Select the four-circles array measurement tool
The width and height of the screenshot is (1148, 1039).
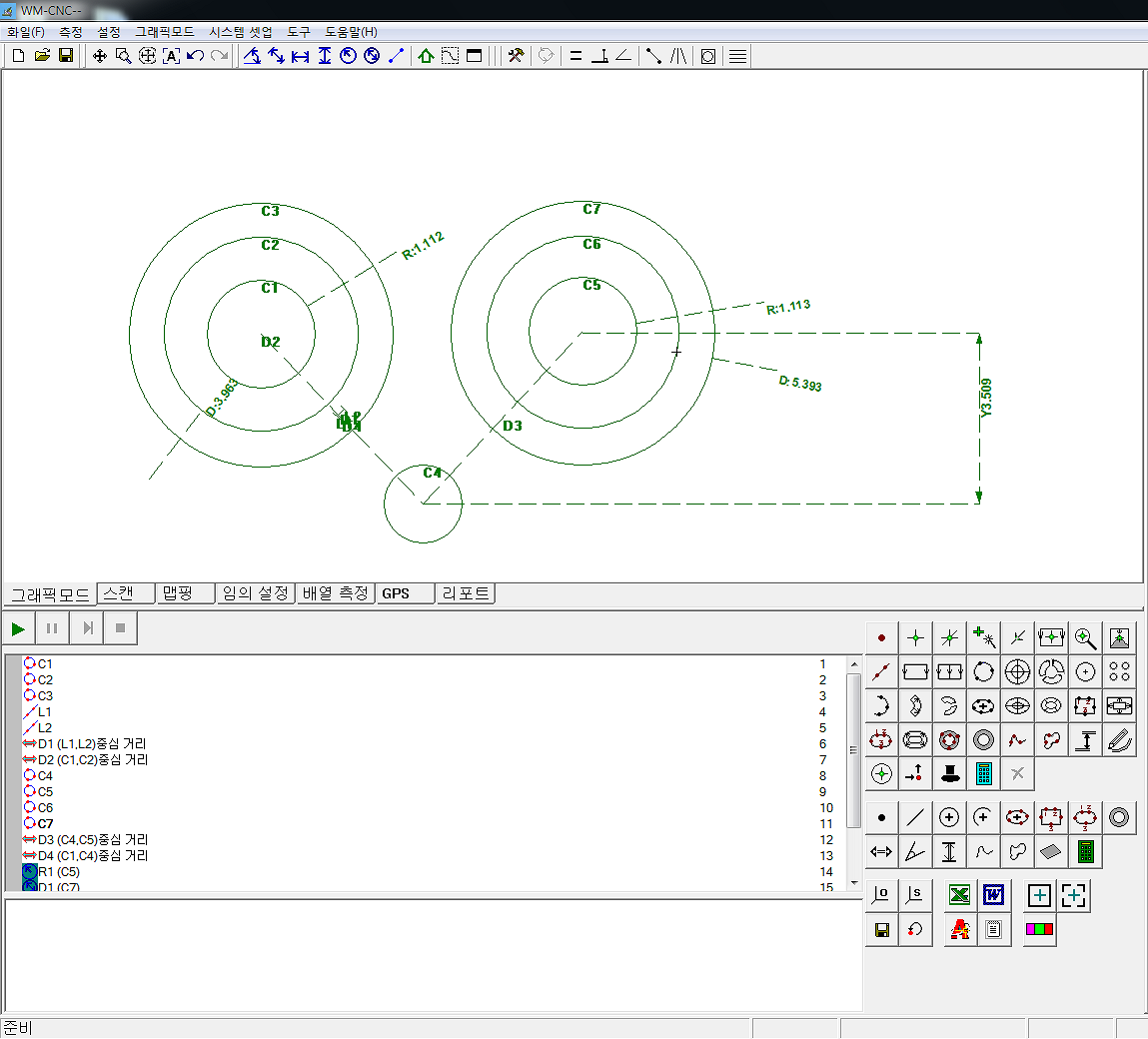1119,672
